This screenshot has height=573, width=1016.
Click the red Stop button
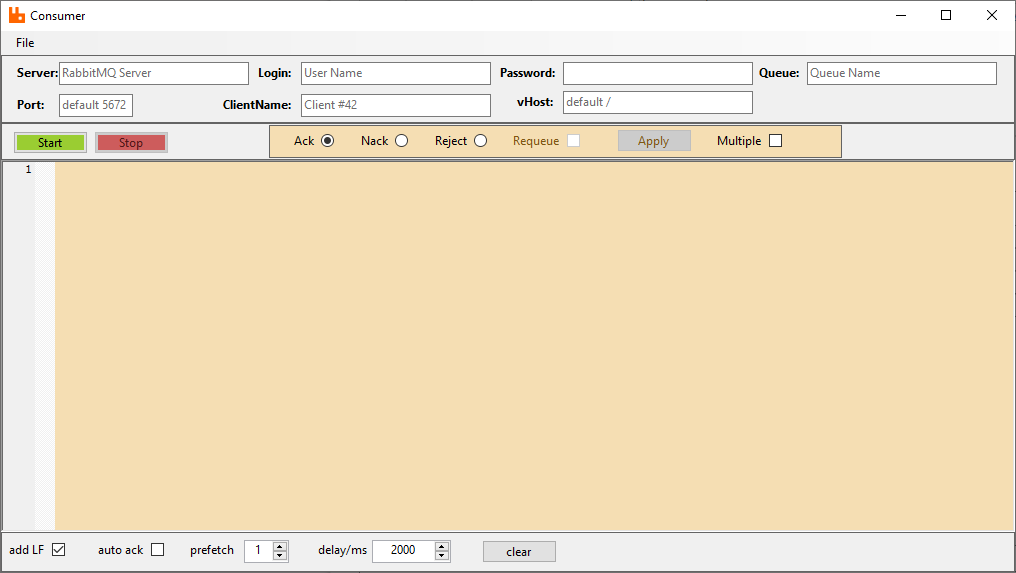tap(131, 143)
